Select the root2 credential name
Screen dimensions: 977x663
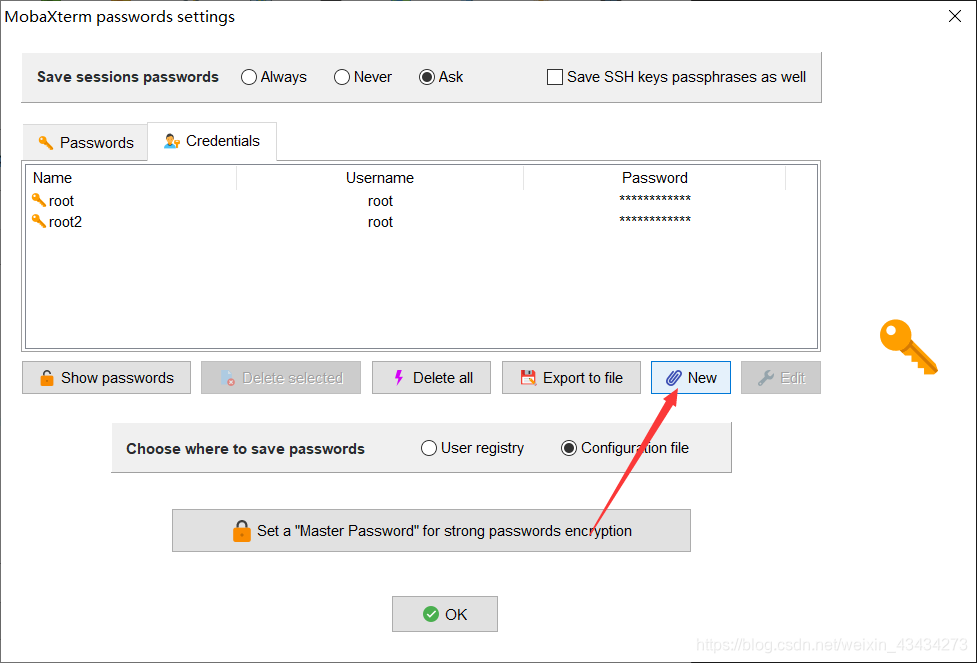point(65,222)
